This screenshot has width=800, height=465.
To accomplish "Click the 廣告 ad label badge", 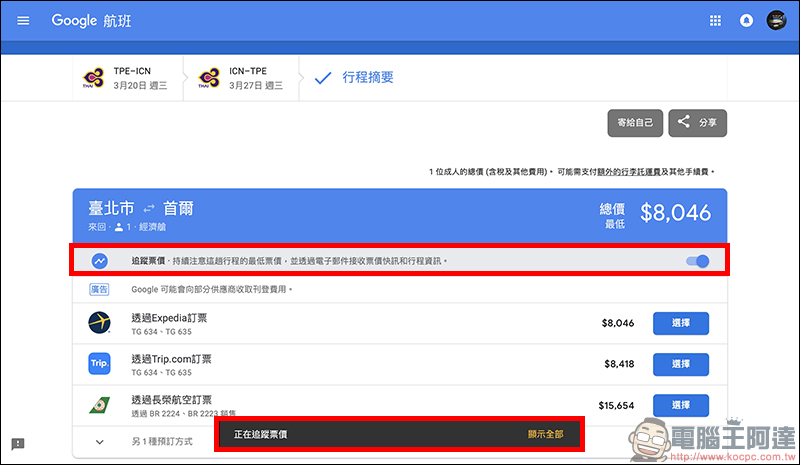I will (x=99, y=289).
